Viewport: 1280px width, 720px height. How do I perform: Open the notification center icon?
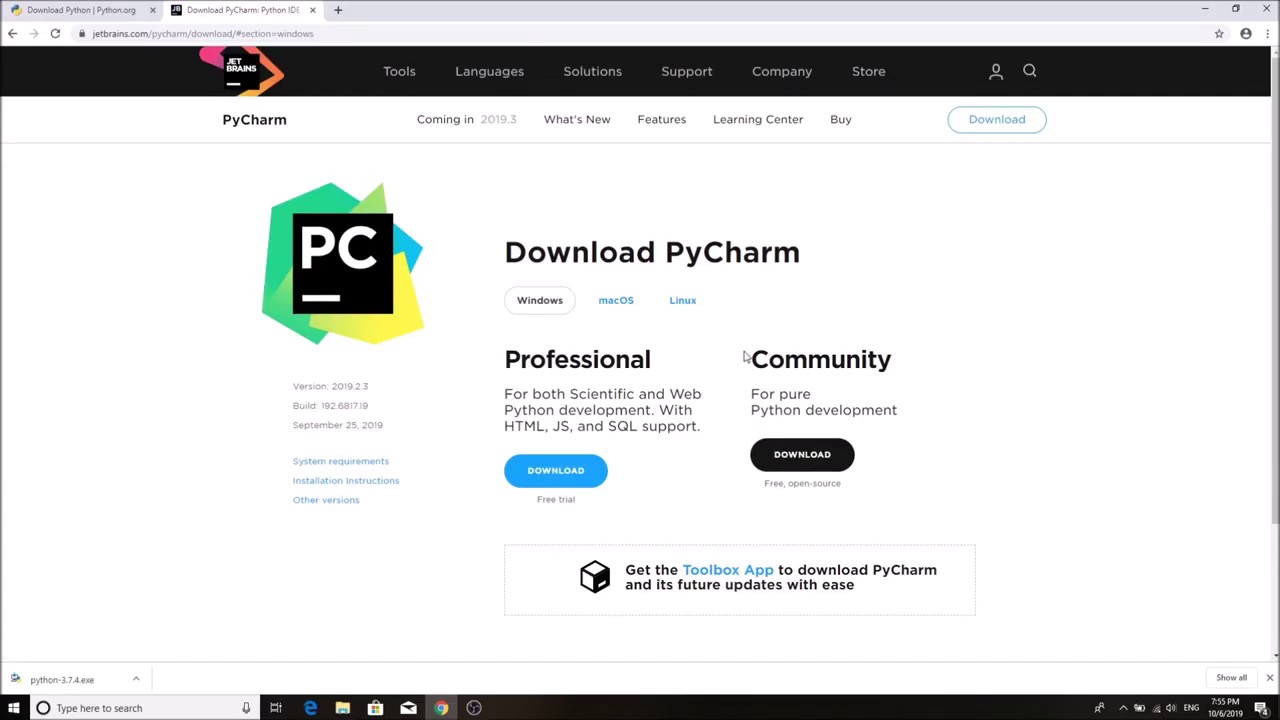1261,708
